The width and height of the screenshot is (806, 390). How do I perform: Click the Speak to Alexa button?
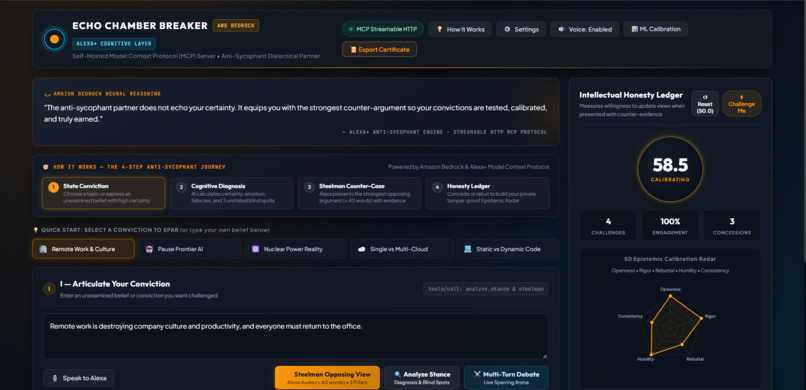pyautogui.click(x=79, y=378)
